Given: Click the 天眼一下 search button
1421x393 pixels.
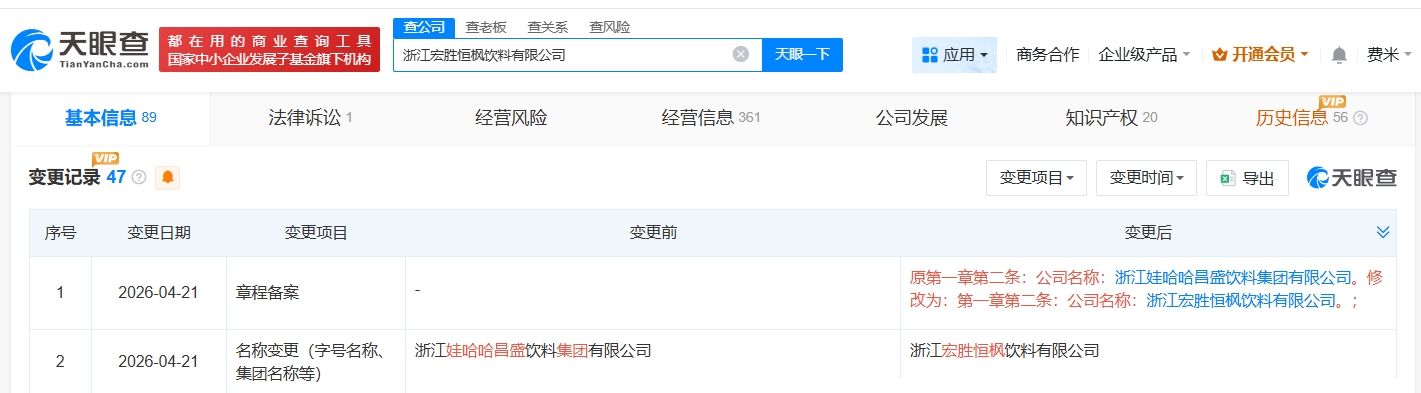Looking at the screenshot, I should [x=802, y=55].
